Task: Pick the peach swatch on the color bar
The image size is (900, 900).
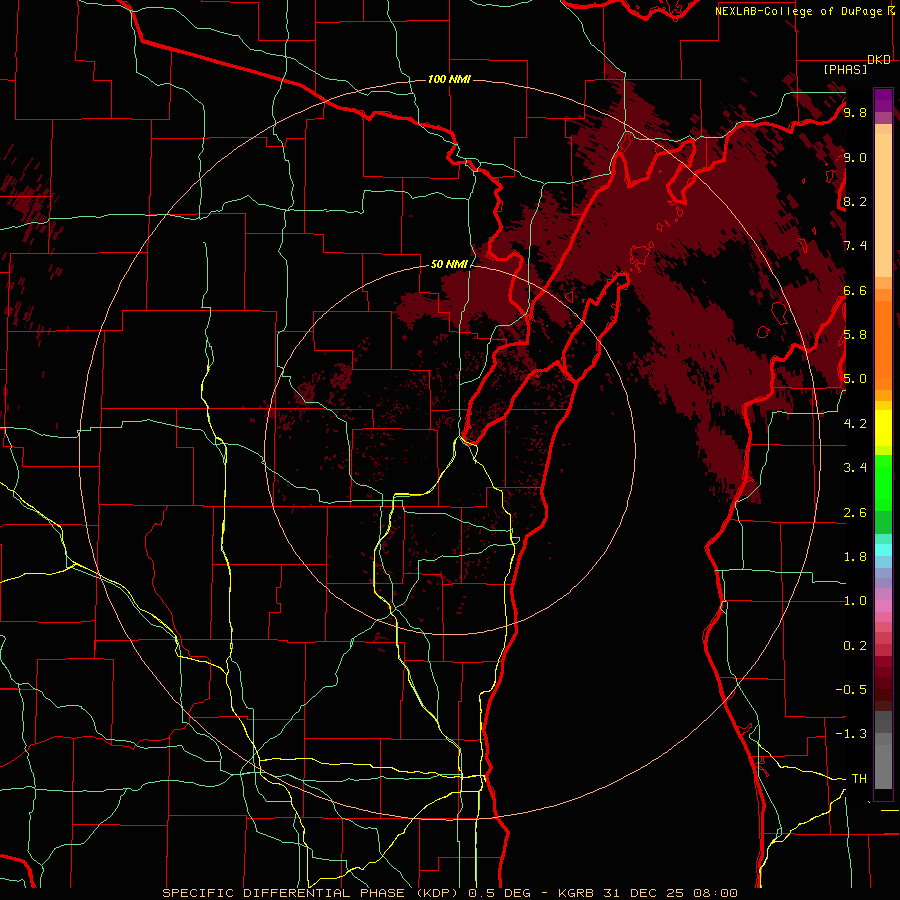Action: coord(883,207)
